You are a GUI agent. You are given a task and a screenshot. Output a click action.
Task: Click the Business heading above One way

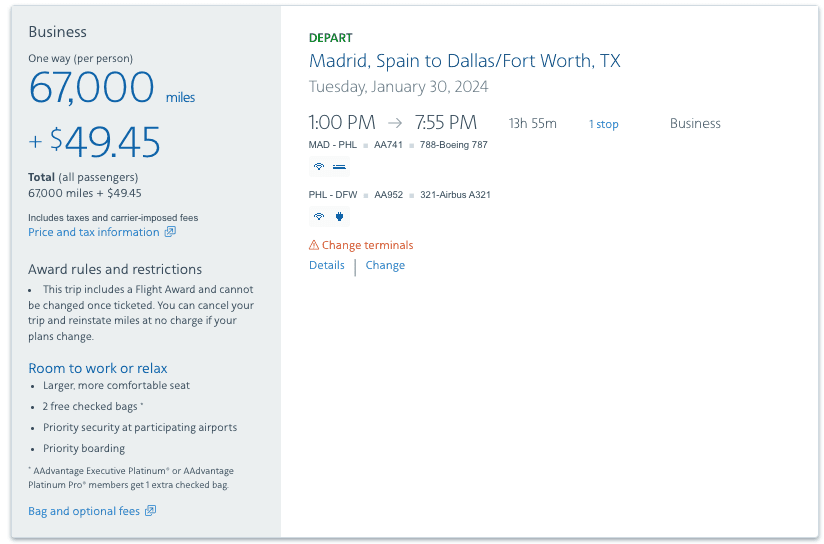(x=57, y=32)
